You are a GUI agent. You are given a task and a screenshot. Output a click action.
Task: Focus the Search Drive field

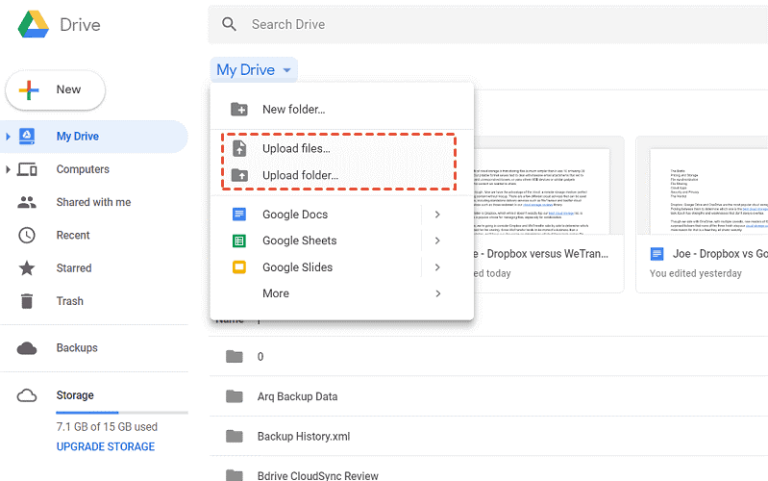point(488,24)
